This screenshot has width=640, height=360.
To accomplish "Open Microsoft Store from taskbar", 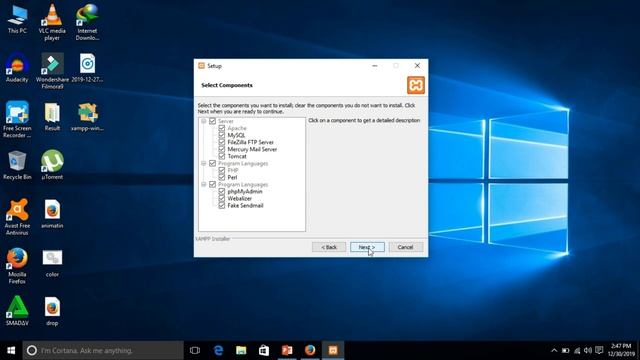I will coord(264,351).
